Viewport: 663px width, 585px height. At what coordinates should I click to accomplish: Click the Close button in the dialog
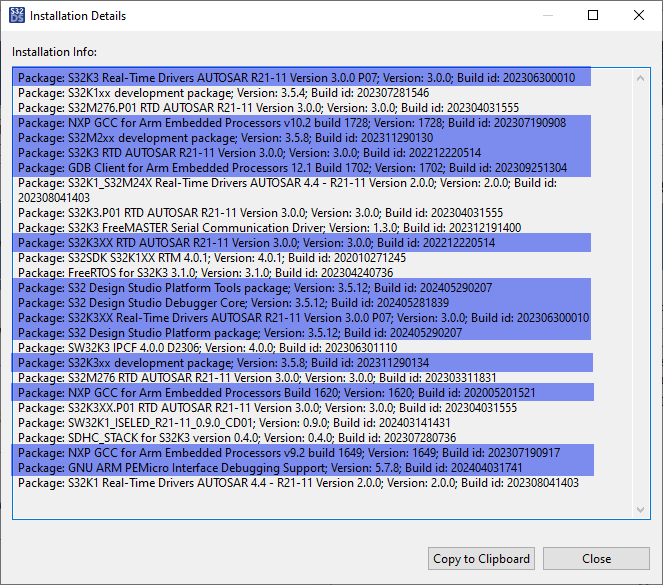[x=596, y=558]
